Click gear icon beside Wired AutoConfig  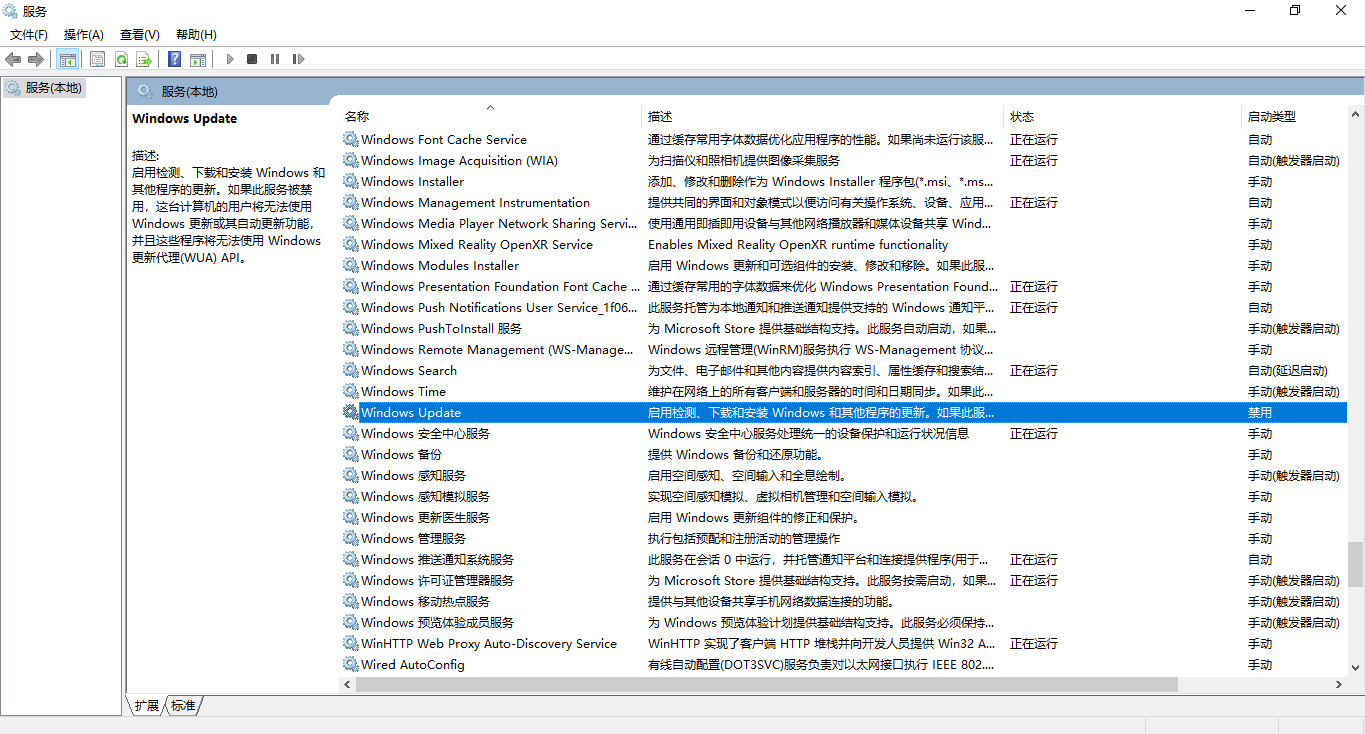(350, 664)
